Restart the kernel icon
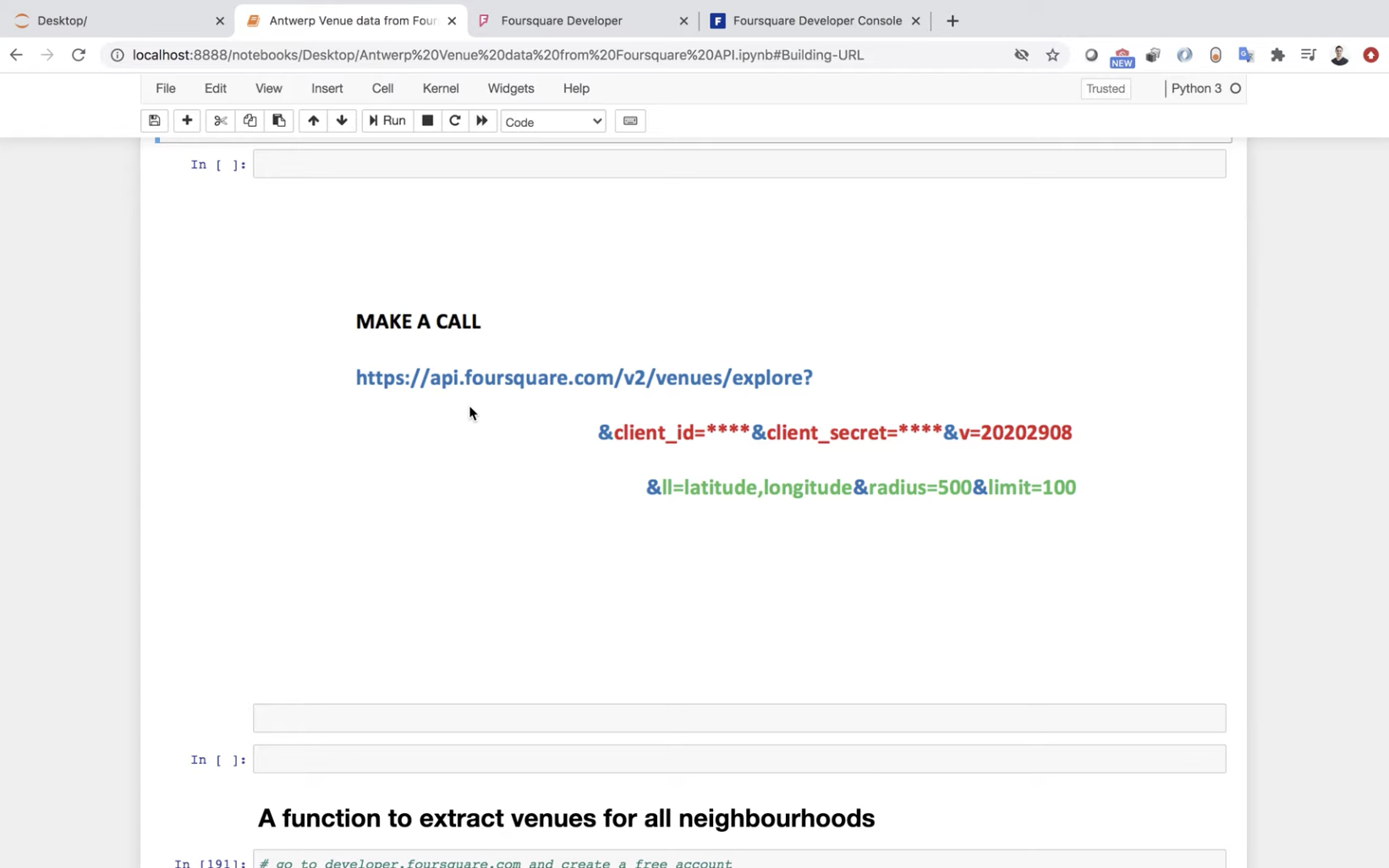 [454, 121]
